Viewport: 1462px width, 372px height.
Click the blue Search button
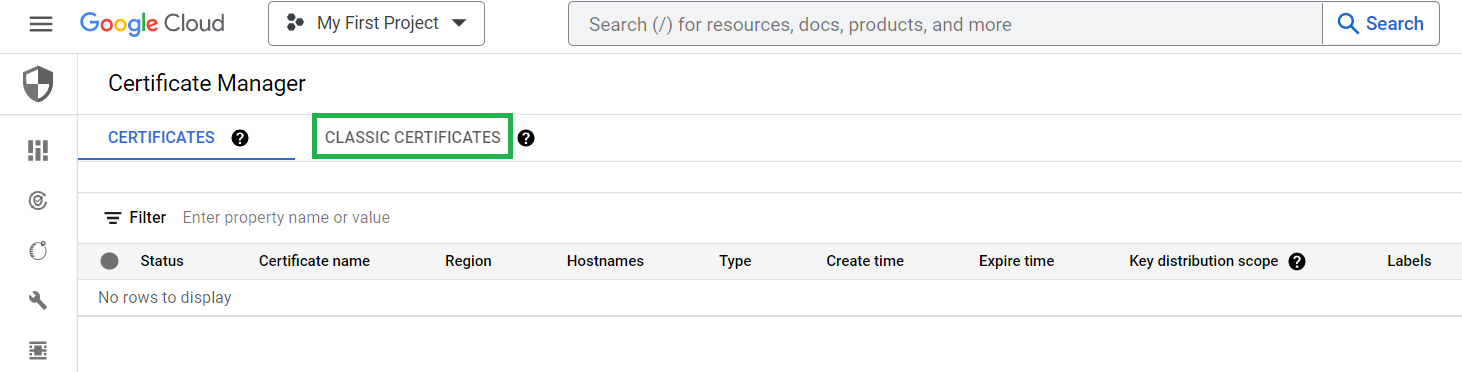point(1381,24)
